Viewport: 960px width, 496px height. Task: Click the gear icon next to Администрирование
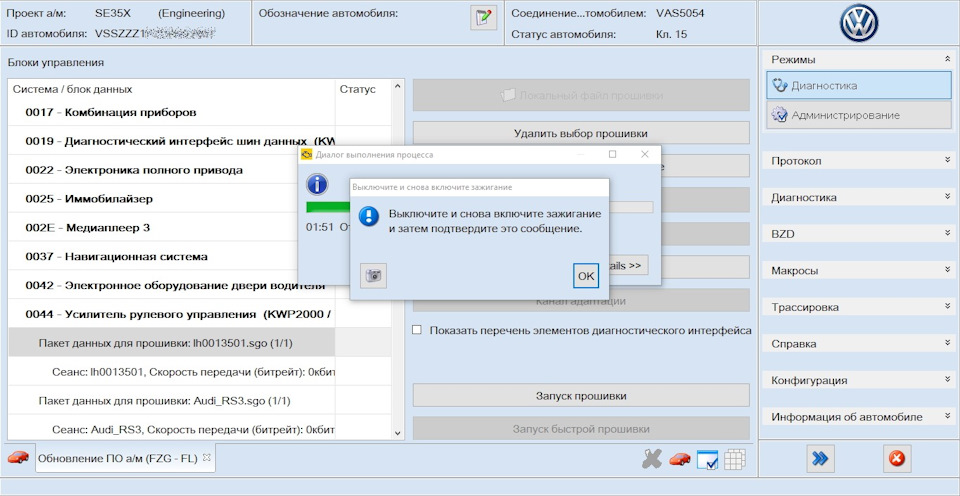tap(779, 115)
